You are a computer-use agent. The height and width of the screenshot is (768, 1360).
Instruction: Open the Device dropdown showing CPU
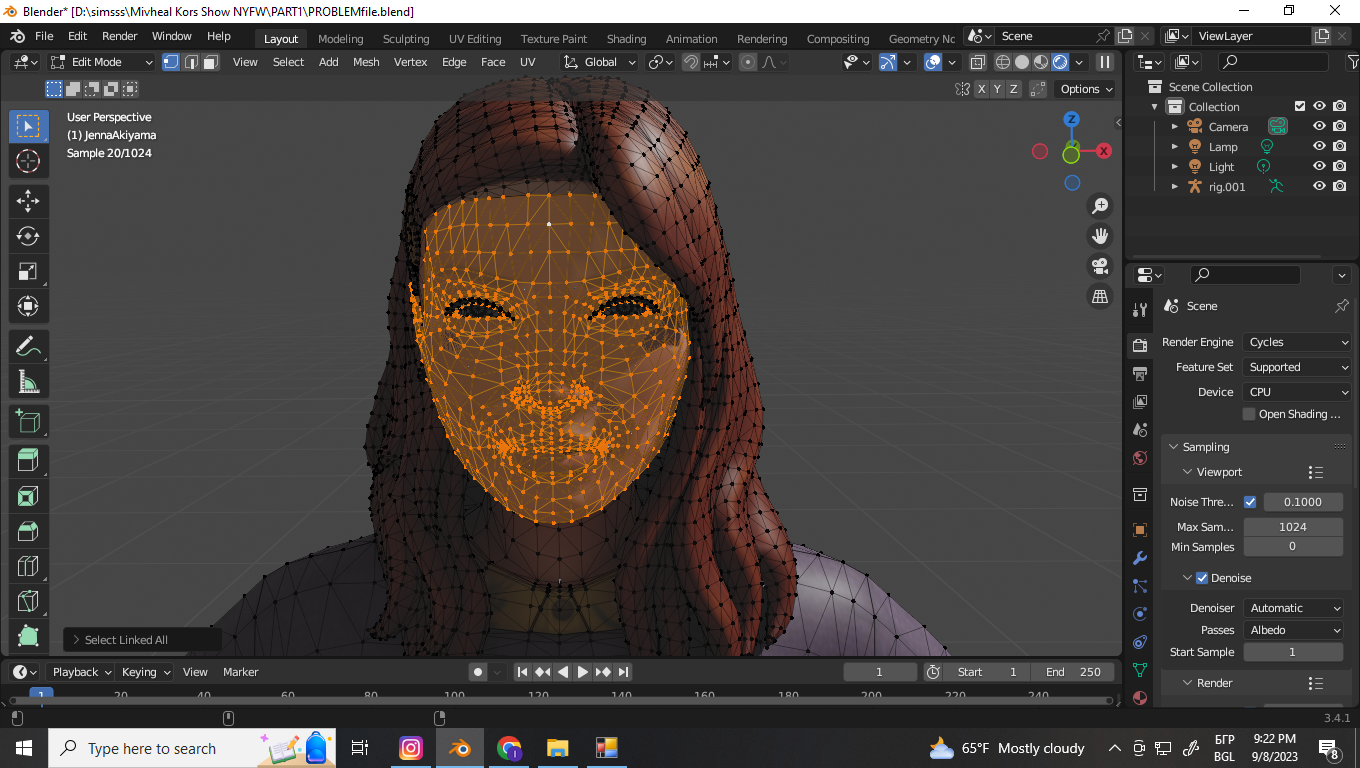pos(1297,392)
